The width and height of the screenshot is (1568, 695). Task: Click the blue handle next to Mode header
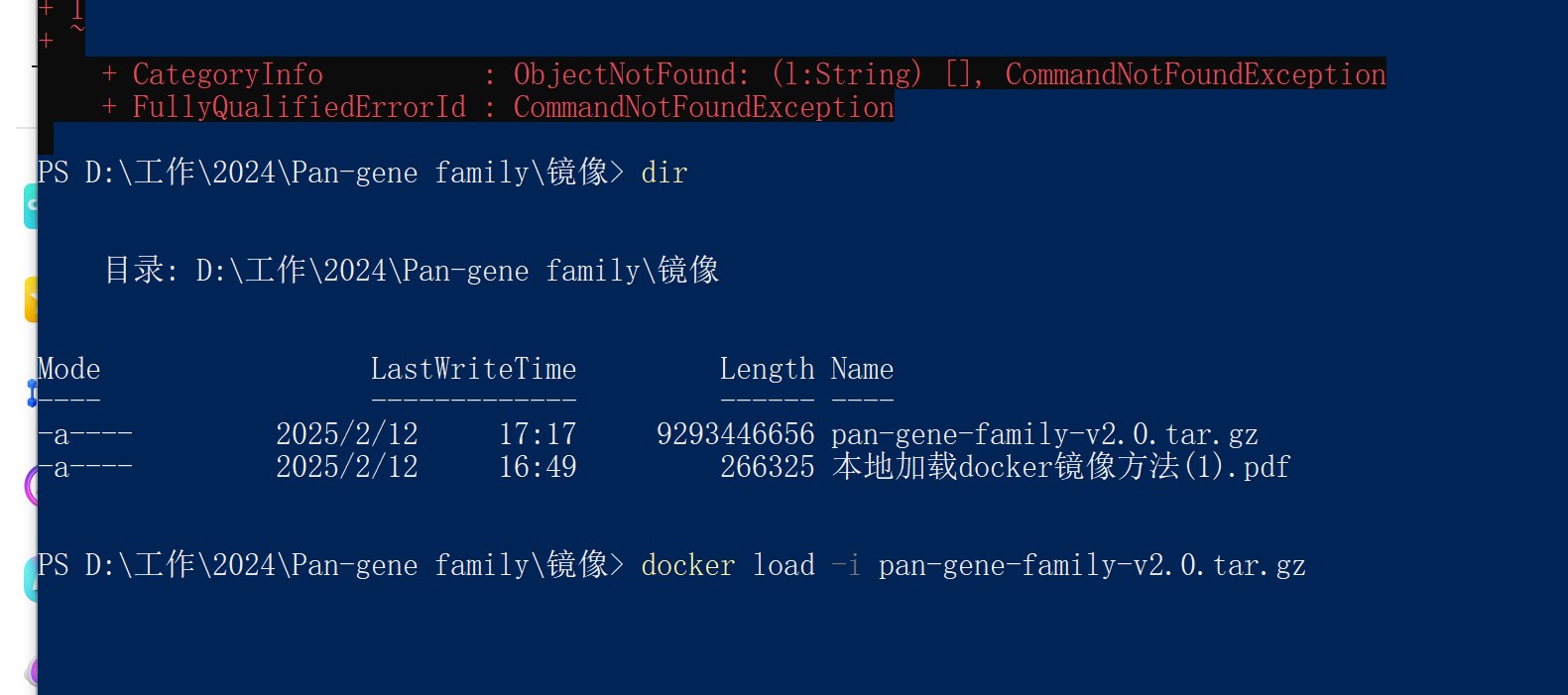click(x=32, y=395)
